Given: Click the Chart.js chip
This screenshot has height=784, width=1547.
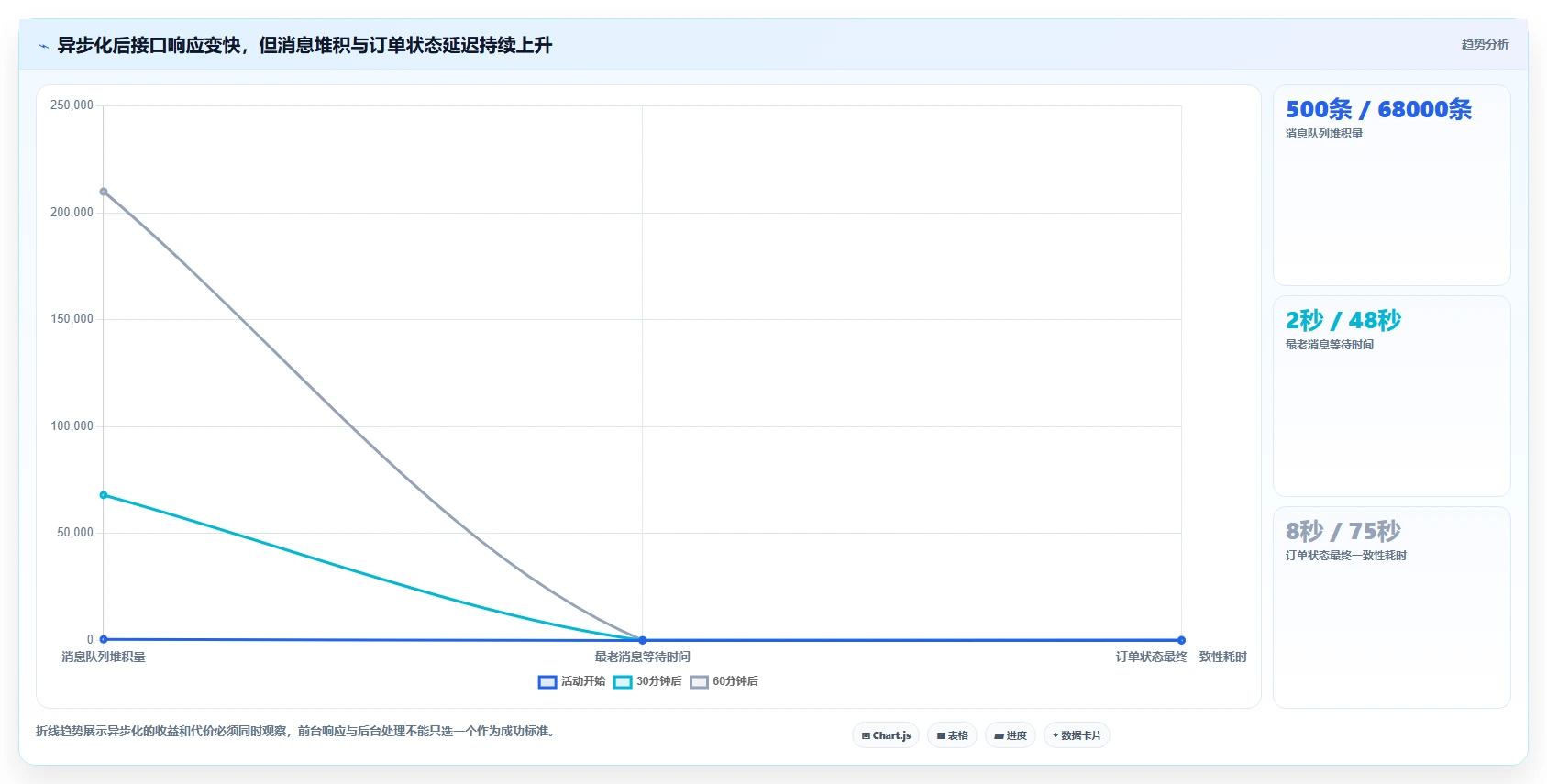Looking at the screenshot, I should pyautogui.click(x=886, y=735).
